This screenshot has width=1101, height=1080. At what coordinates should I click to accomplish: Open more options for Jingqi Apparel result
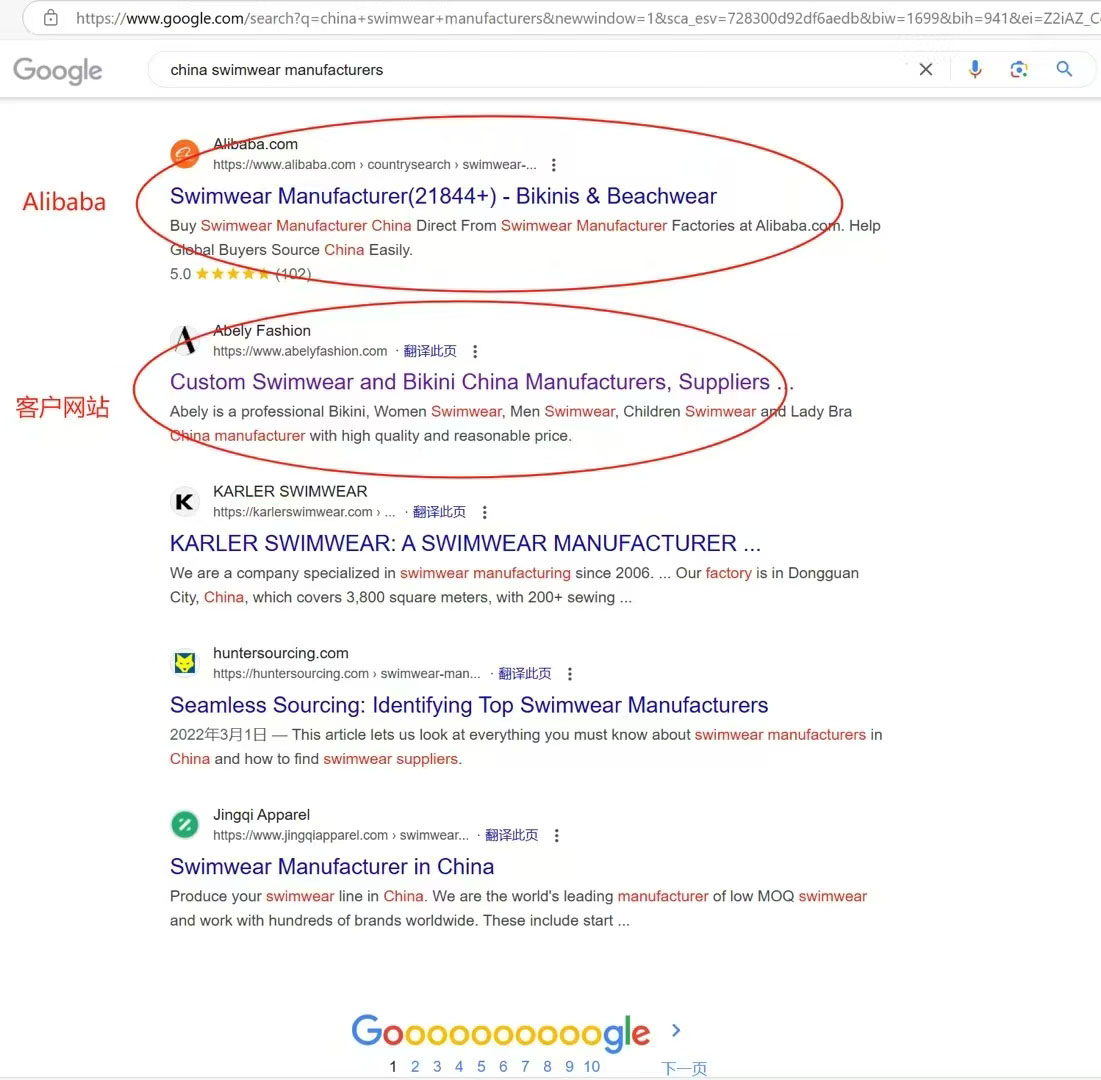coord(557,836)
